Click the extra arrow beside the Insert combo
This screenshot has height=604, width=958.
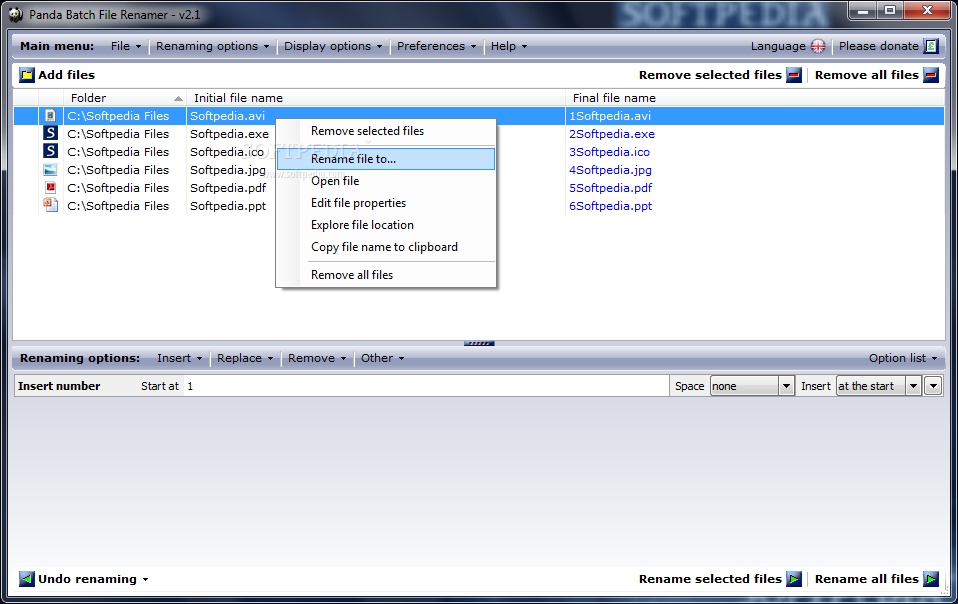pyautogui.click(x=933, y=386)
